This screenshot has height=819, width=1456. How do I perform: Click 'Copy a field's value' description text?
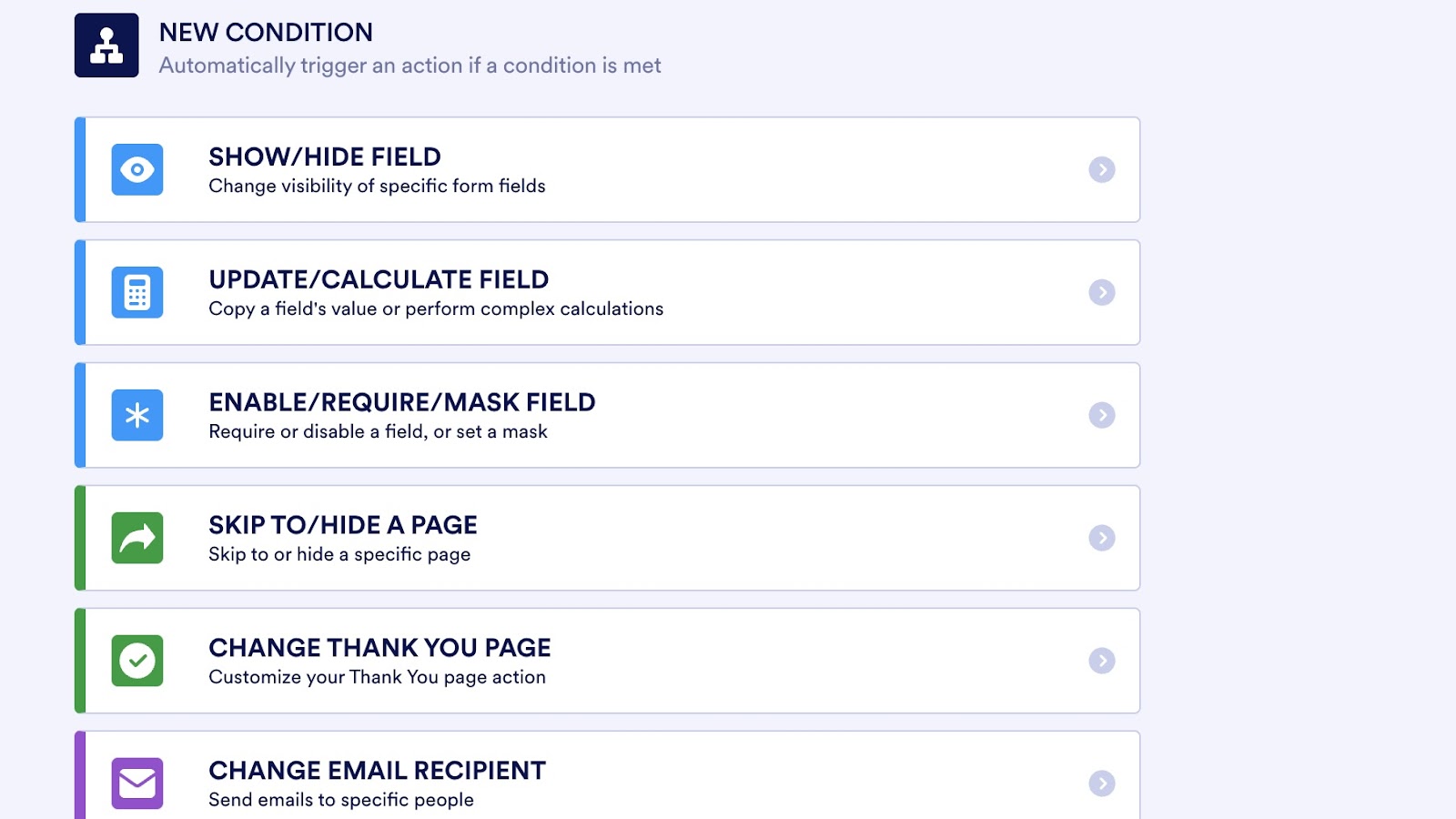click(436, 309)
